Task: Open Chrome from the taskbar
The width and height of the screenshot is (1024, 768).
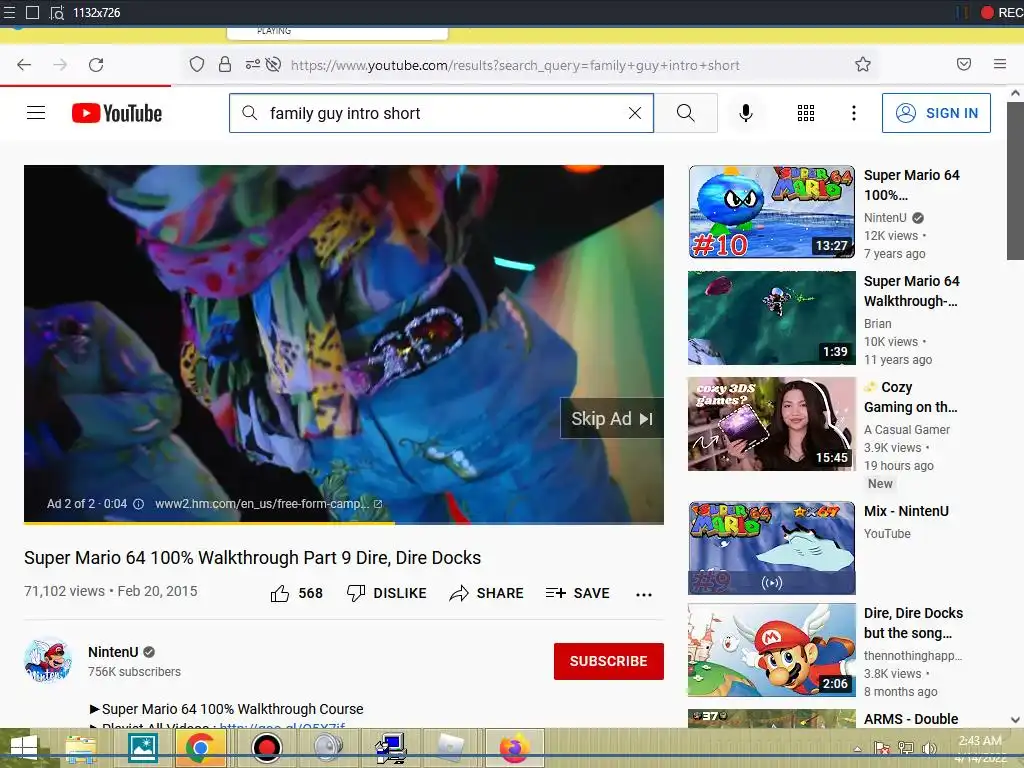Action: [200, 747]
